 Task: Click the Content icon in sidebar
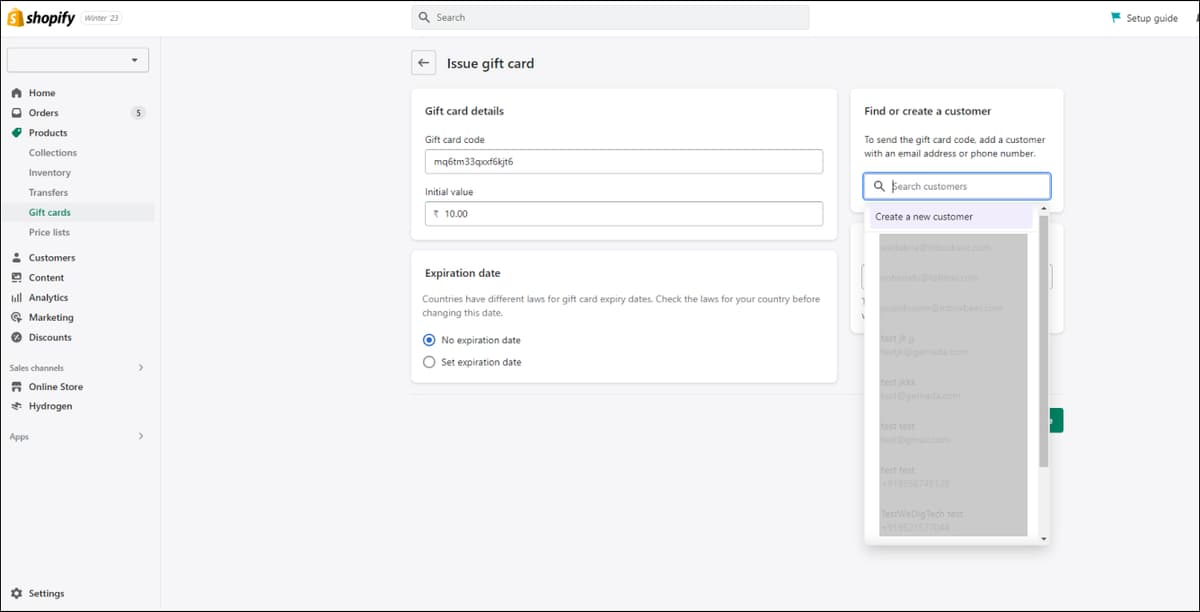[x=16, y=278]
